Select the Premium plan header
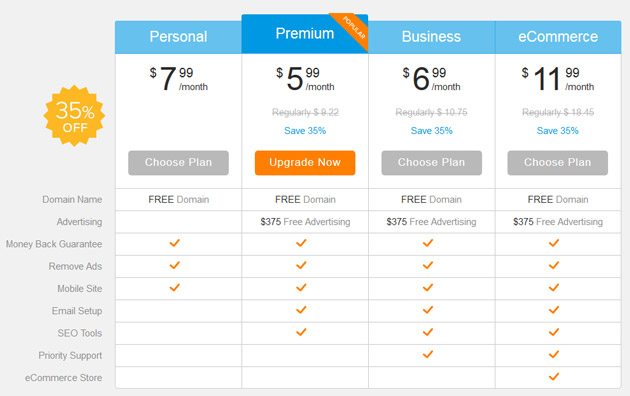Image resolution: width=630 pixels, height=396 pixels. 305,34
